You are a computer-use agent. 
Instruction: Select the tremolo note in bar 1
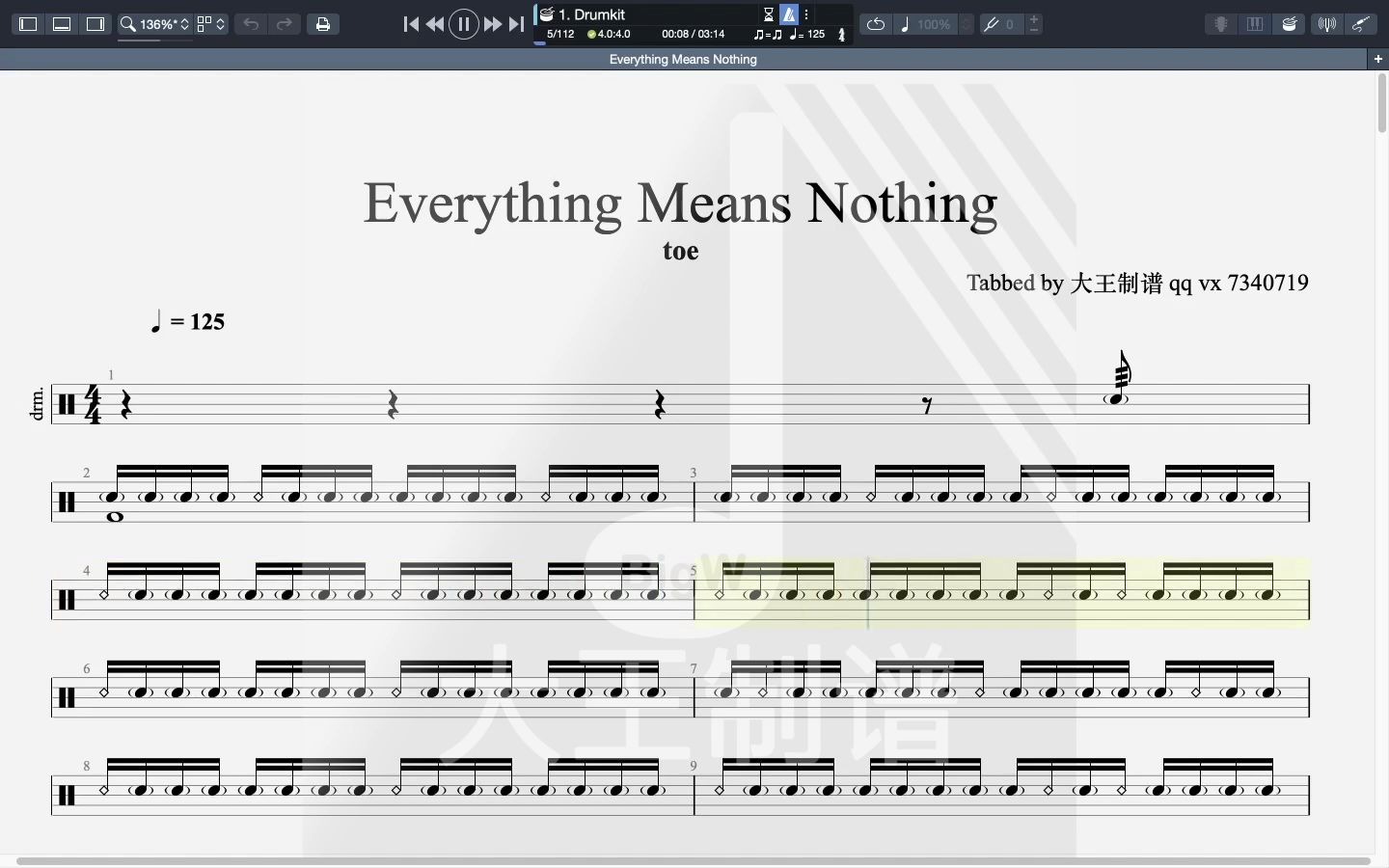(x=1119, y=381)
